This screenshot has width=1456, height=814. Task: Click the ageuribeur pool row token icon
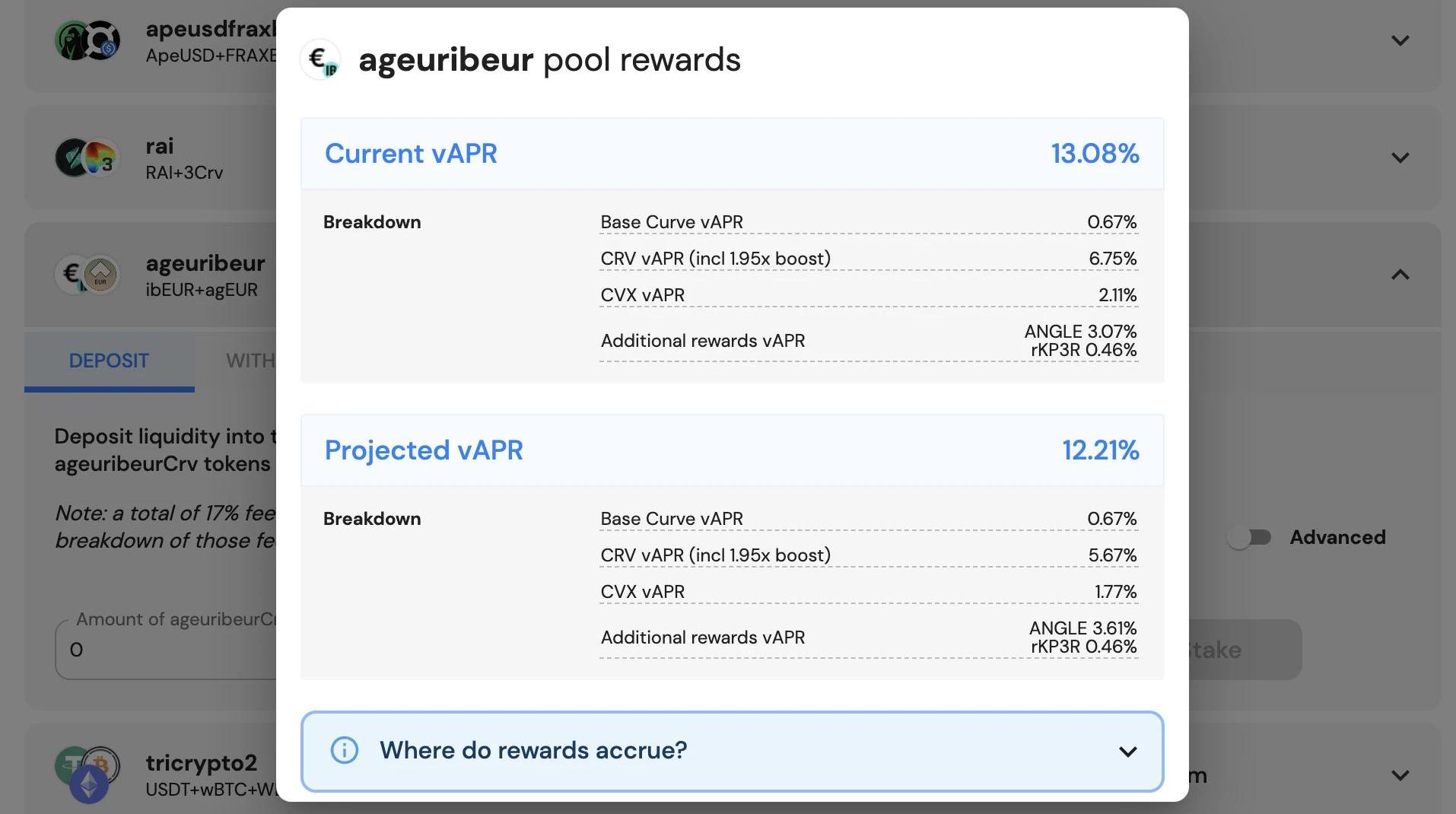coord(87,275)
